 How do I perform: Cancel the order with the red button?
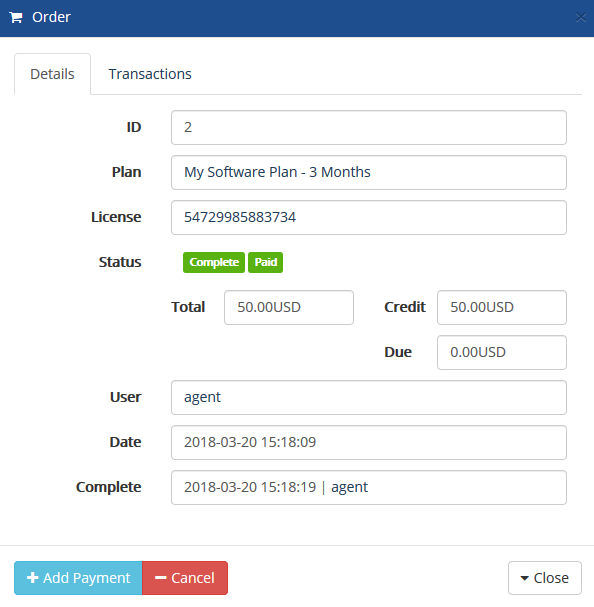point(185,578)
